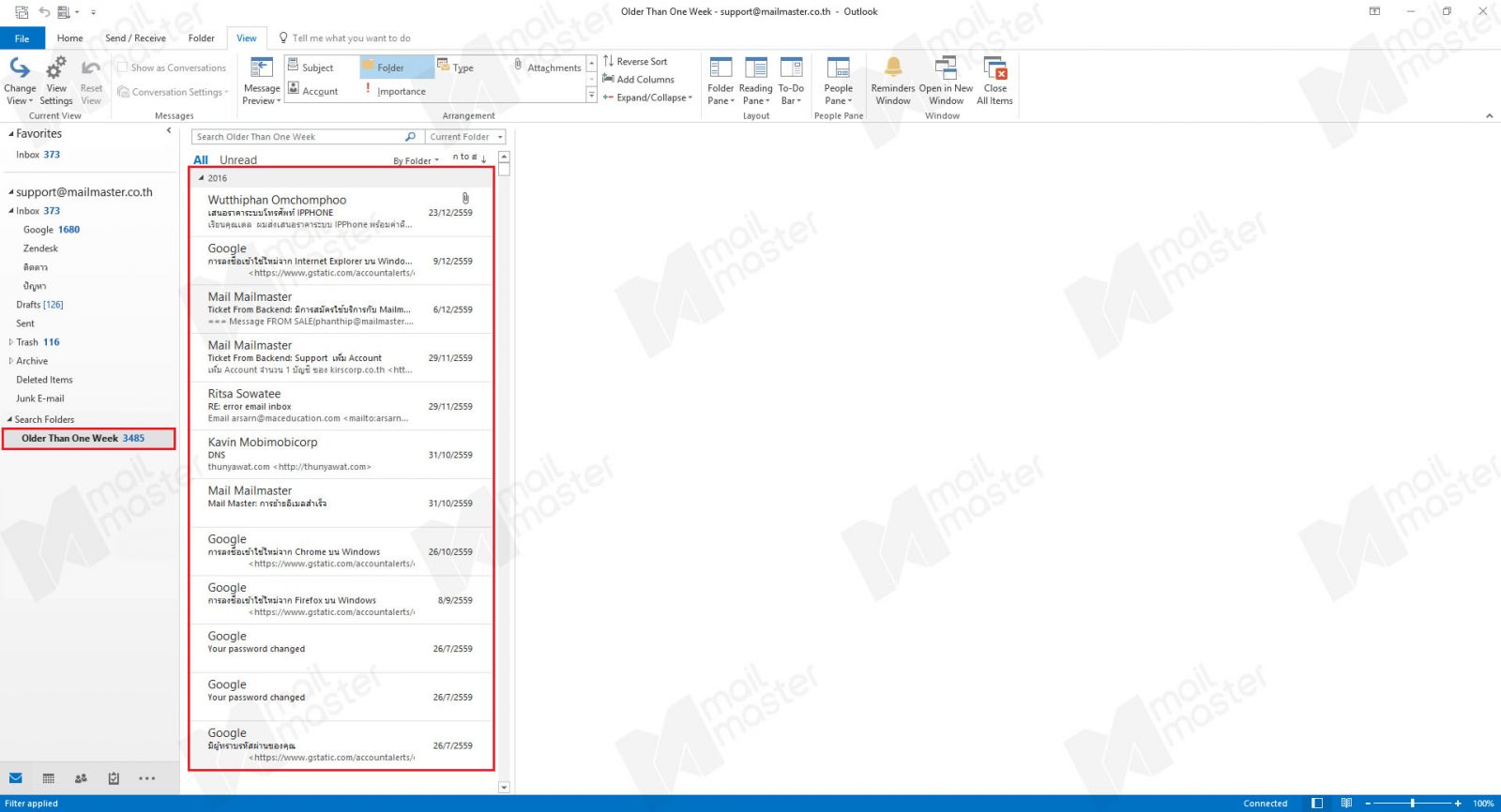This screenshot has width=1501, height=812.
Task: Zoom out using minus button
Action: tap(1369, 804)
